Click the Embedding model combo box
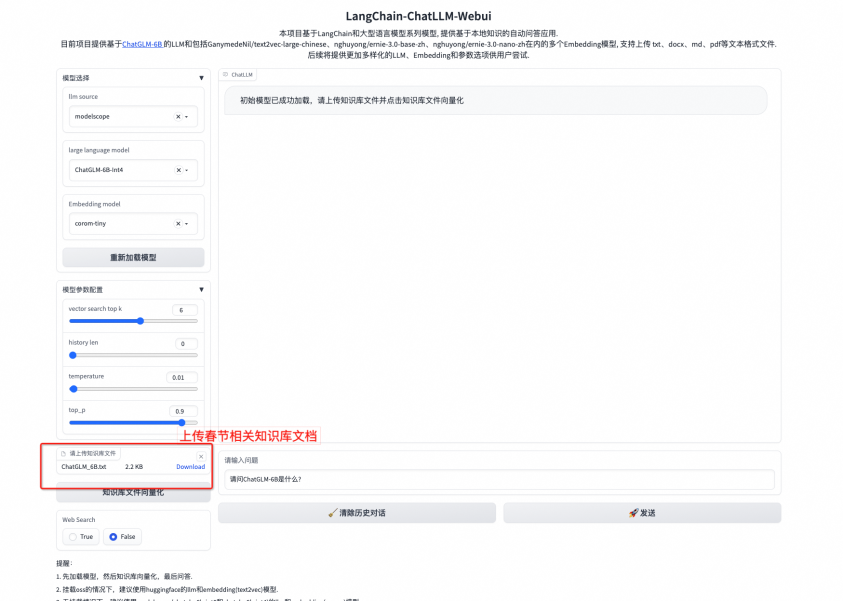The width and height of the screenshot is (843, 601). [133, 224]
